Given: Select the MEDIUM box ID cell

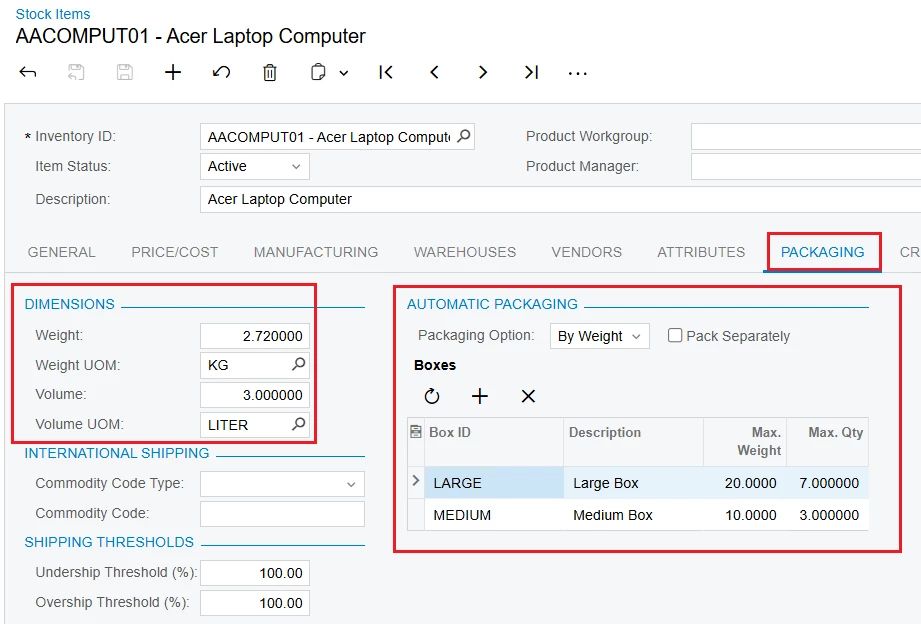Looking at the screenshot, I should (x=494, y=515).
